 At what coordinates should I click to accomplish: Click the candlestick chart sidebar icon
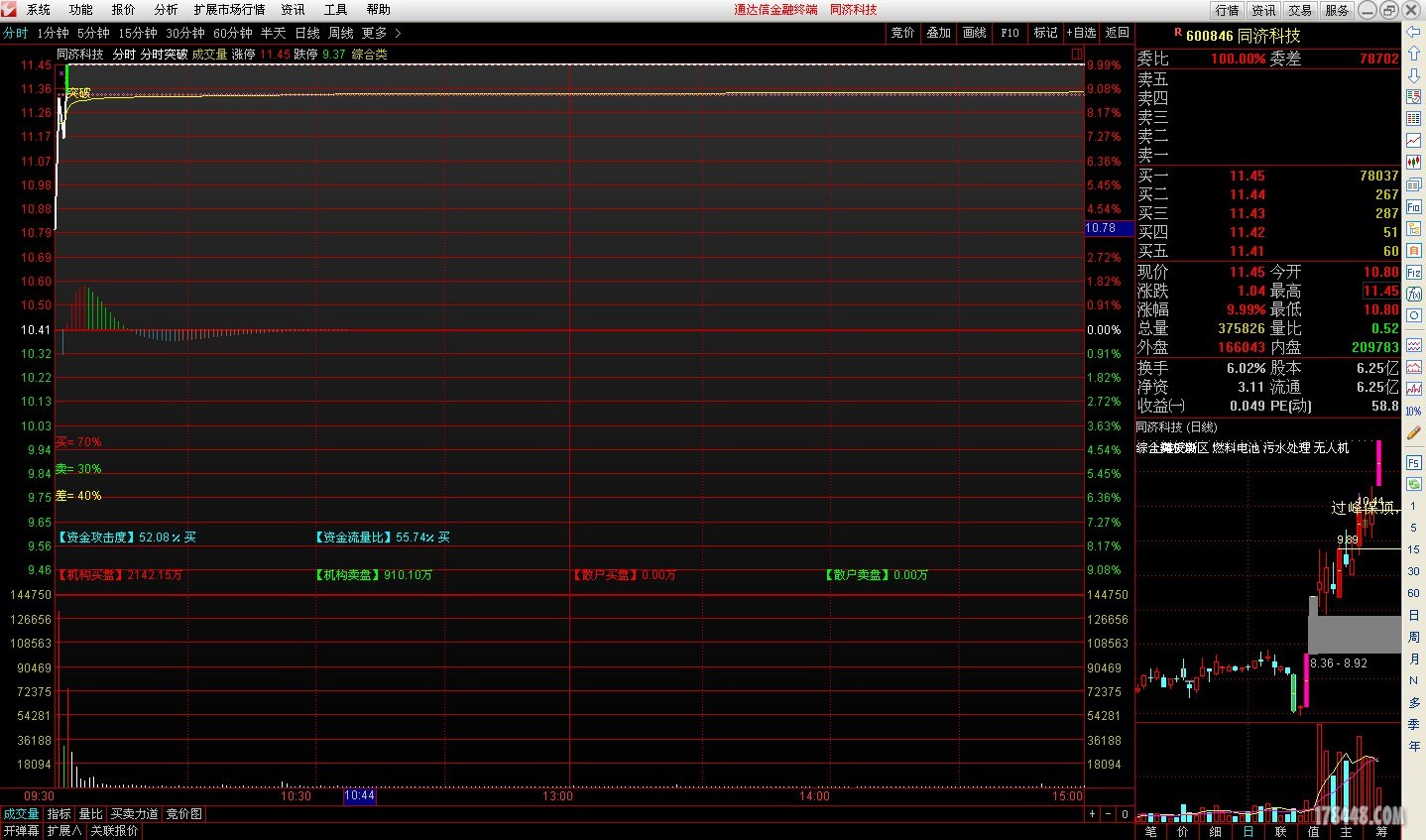[x=1414, y=163]
